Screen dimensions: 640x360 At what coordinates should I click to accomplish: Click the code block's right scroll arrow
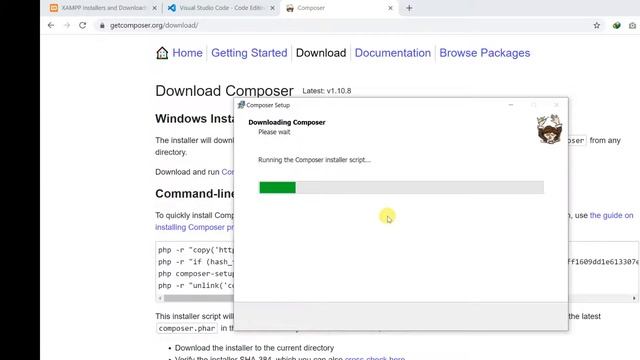(634, 298)
